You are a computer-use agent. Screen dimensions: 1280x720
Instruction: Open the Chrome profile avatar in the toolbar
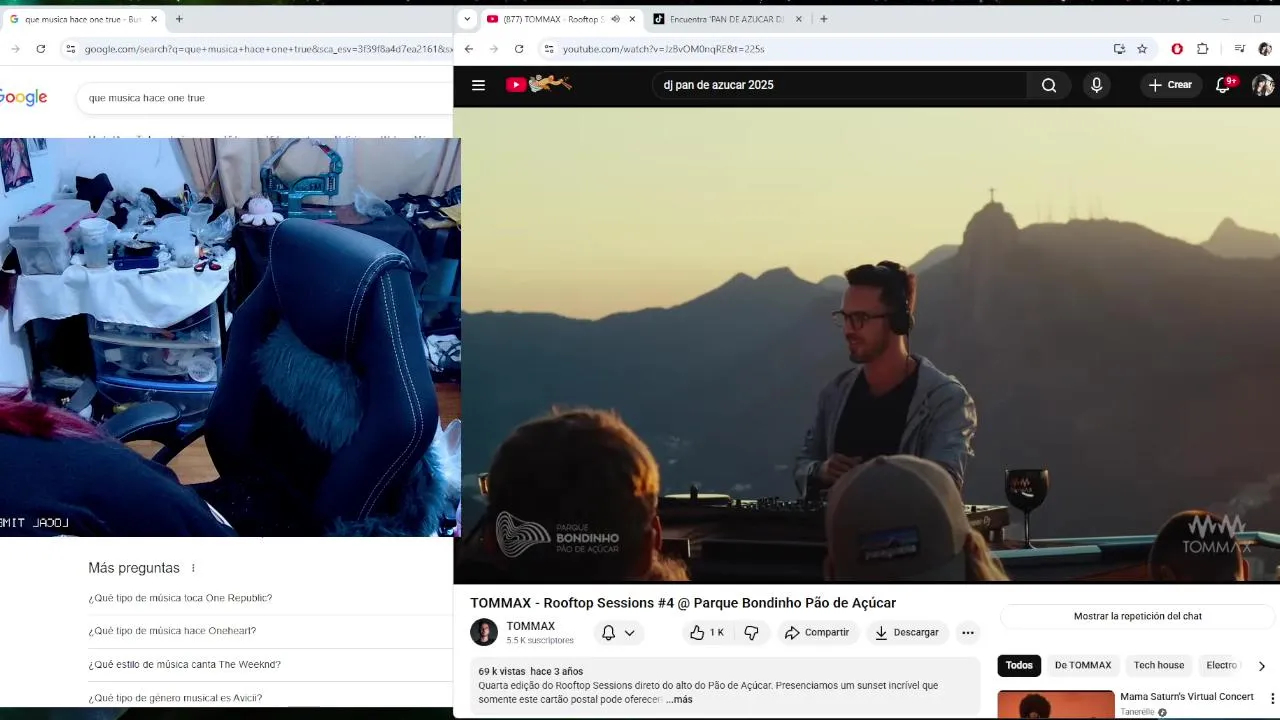(1265, 49)
